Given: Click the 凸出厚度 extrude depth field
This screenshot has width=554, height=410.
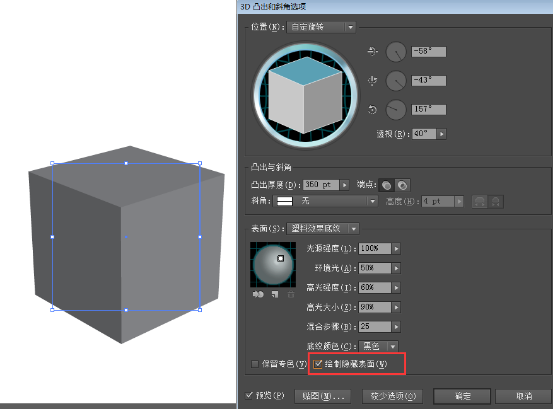Looking at the screenshot, I should 321,185.
